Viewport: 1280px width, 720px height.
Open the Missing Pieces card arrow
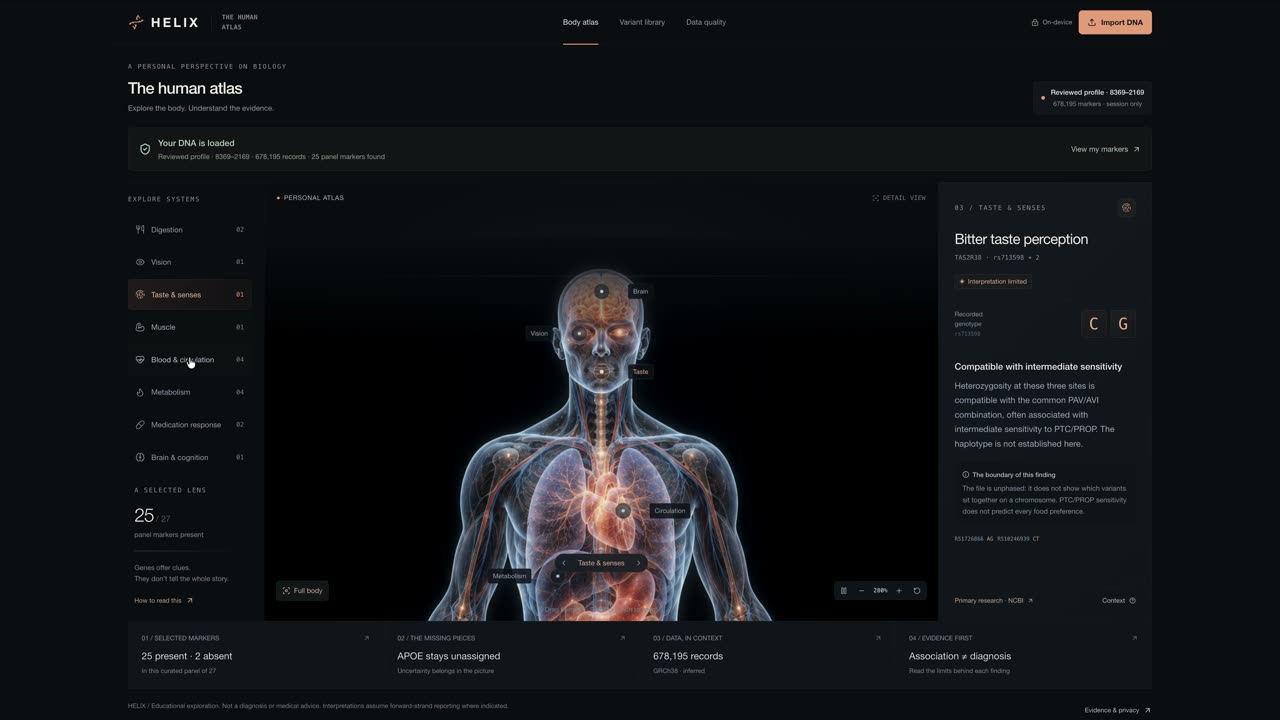622,638
